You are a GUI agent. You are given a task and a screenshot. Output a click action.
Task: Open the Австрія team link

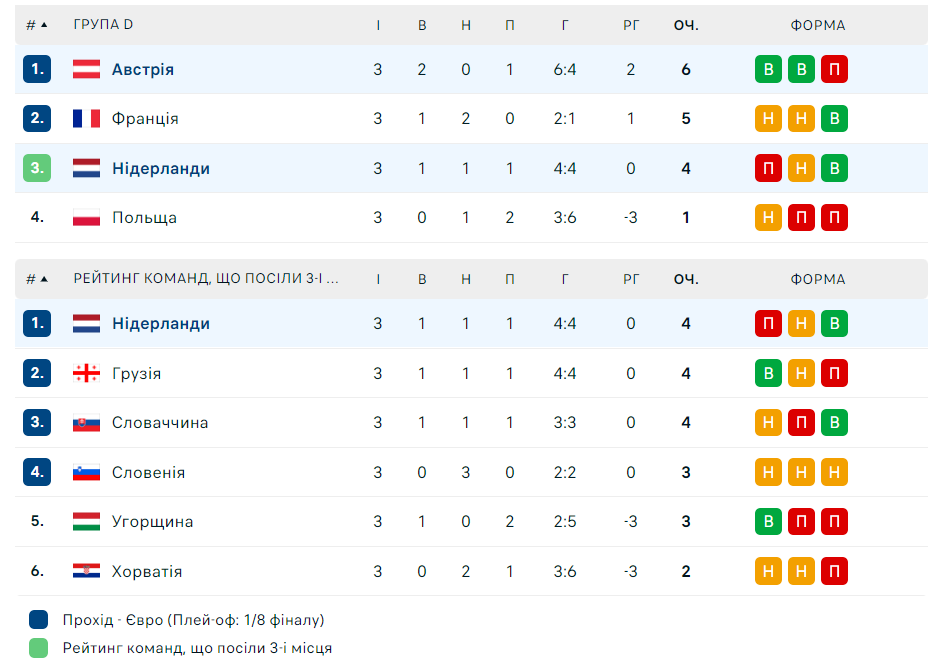tap(143, 69)
